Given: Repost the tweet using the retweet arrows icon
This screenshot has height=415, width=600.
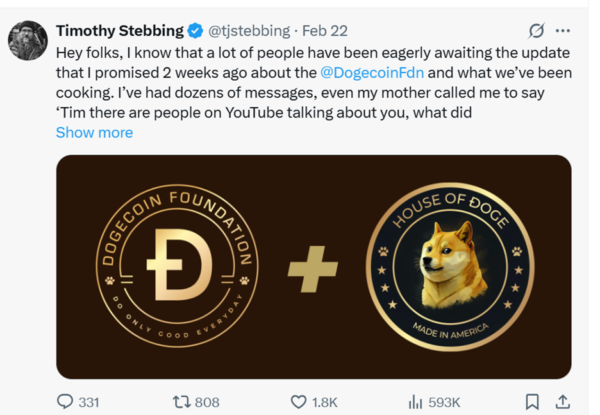Looking at the screenshot, I should [181, 402].
